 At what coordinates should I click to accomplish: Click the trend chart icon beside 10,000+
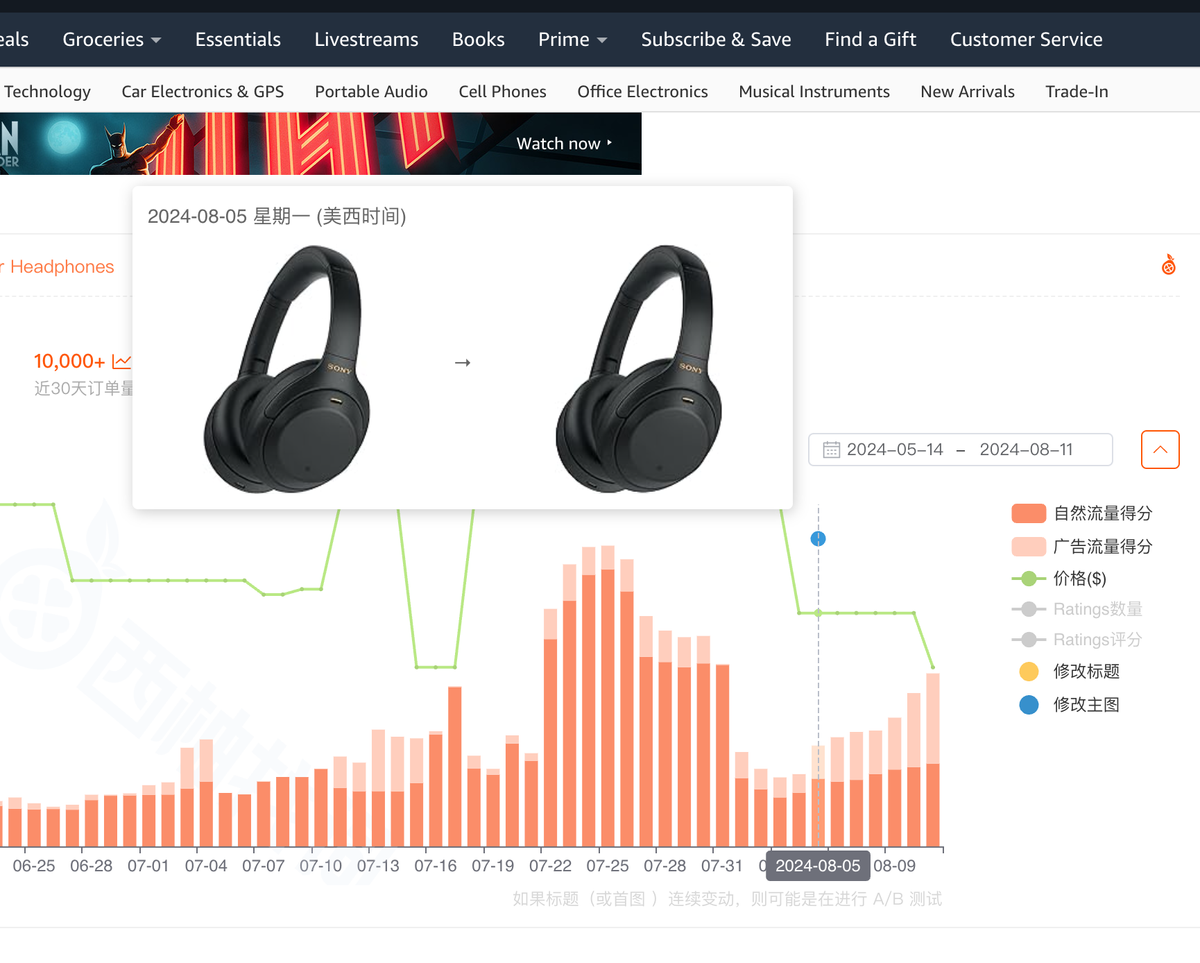121,361
